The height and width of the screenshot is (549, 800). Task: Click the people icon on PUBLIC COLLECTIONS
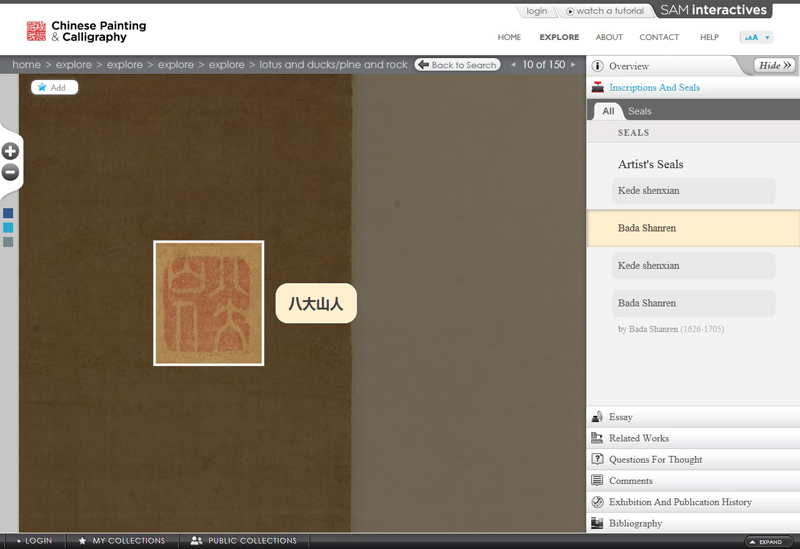(196, 540)
